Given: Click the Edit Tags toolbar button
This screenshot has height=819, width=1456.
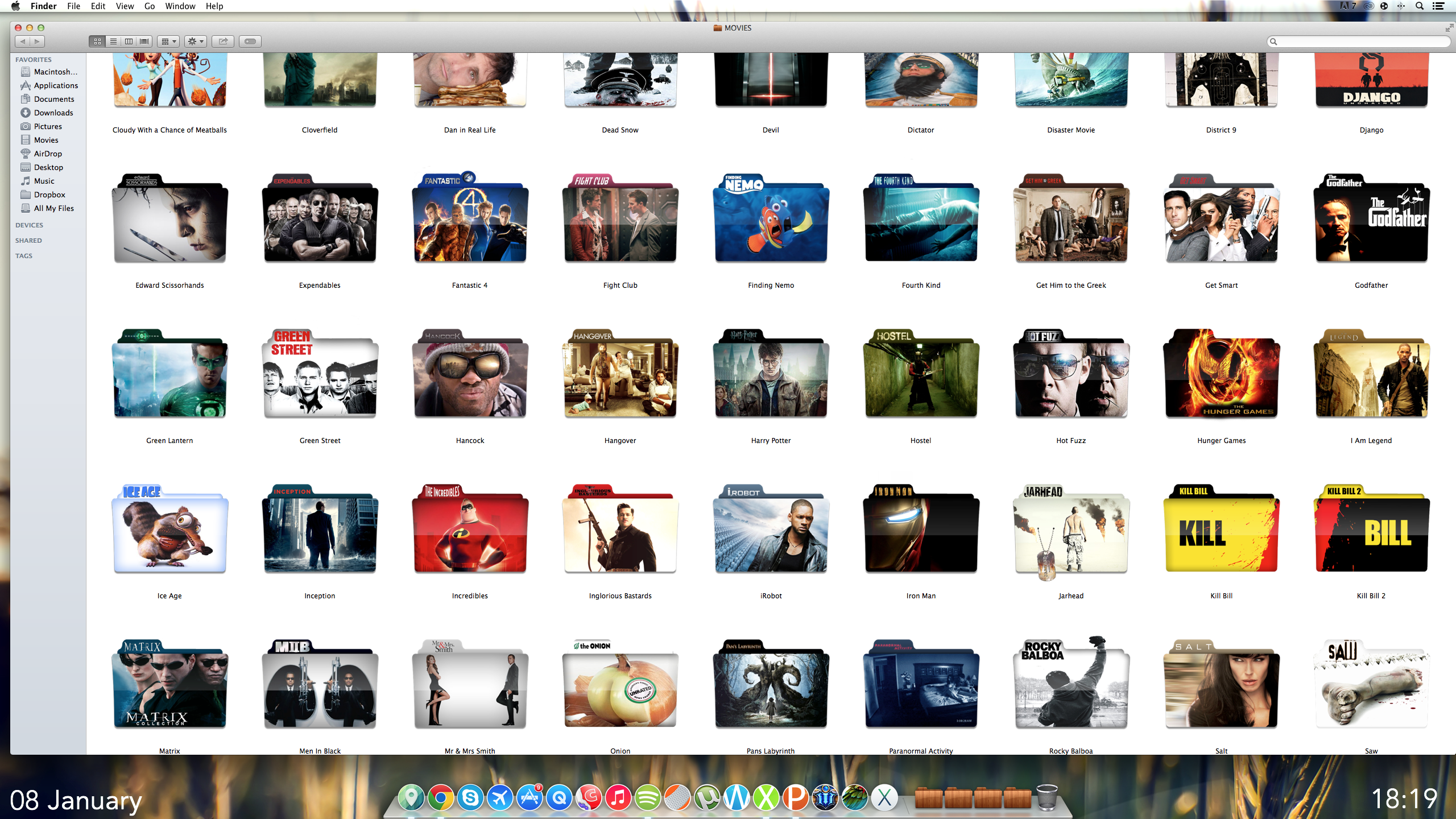Looking at the screenshot, I should point(250,42).
